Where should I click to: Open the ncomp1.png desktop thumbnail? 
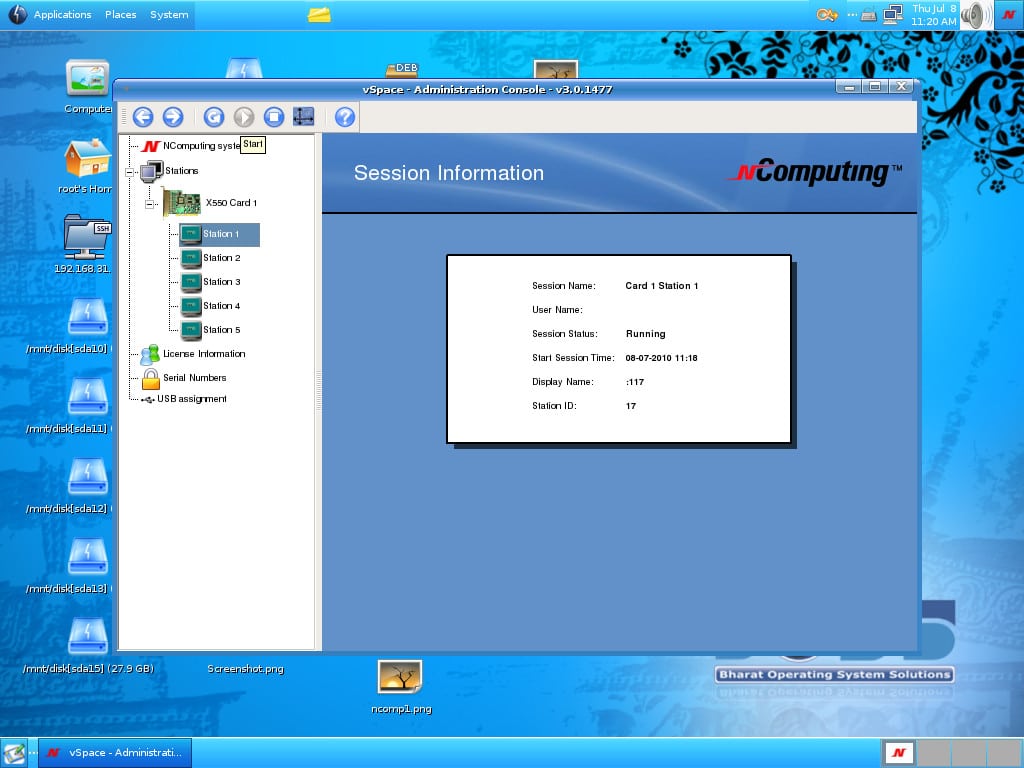pyautogui.click(x=400, y=678)
